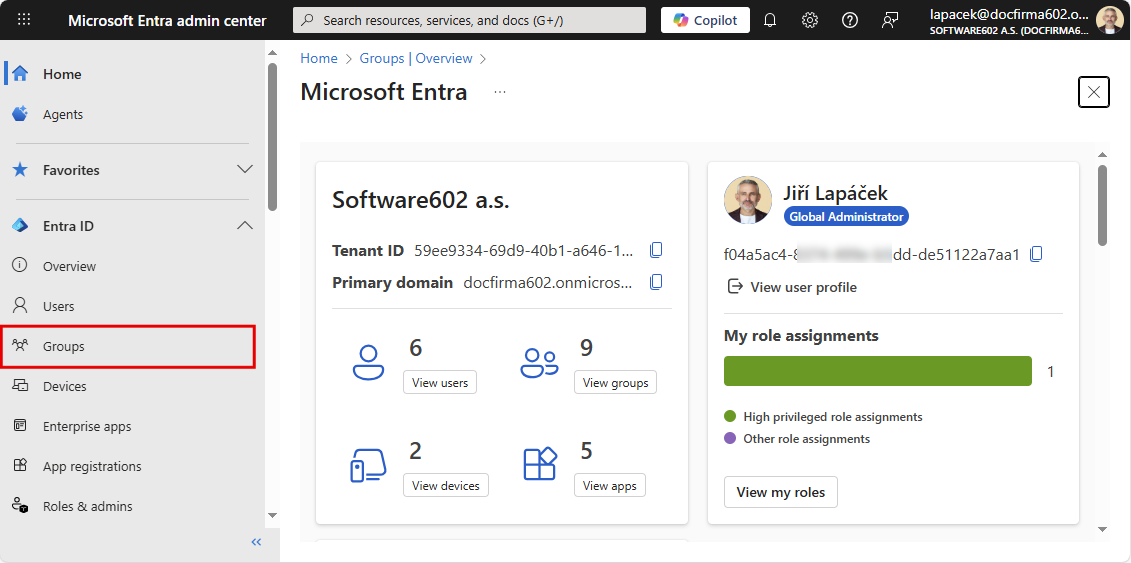Click the View devices button
The image size is (1131, 563).
pyautogui.click(x=446, y=486)
